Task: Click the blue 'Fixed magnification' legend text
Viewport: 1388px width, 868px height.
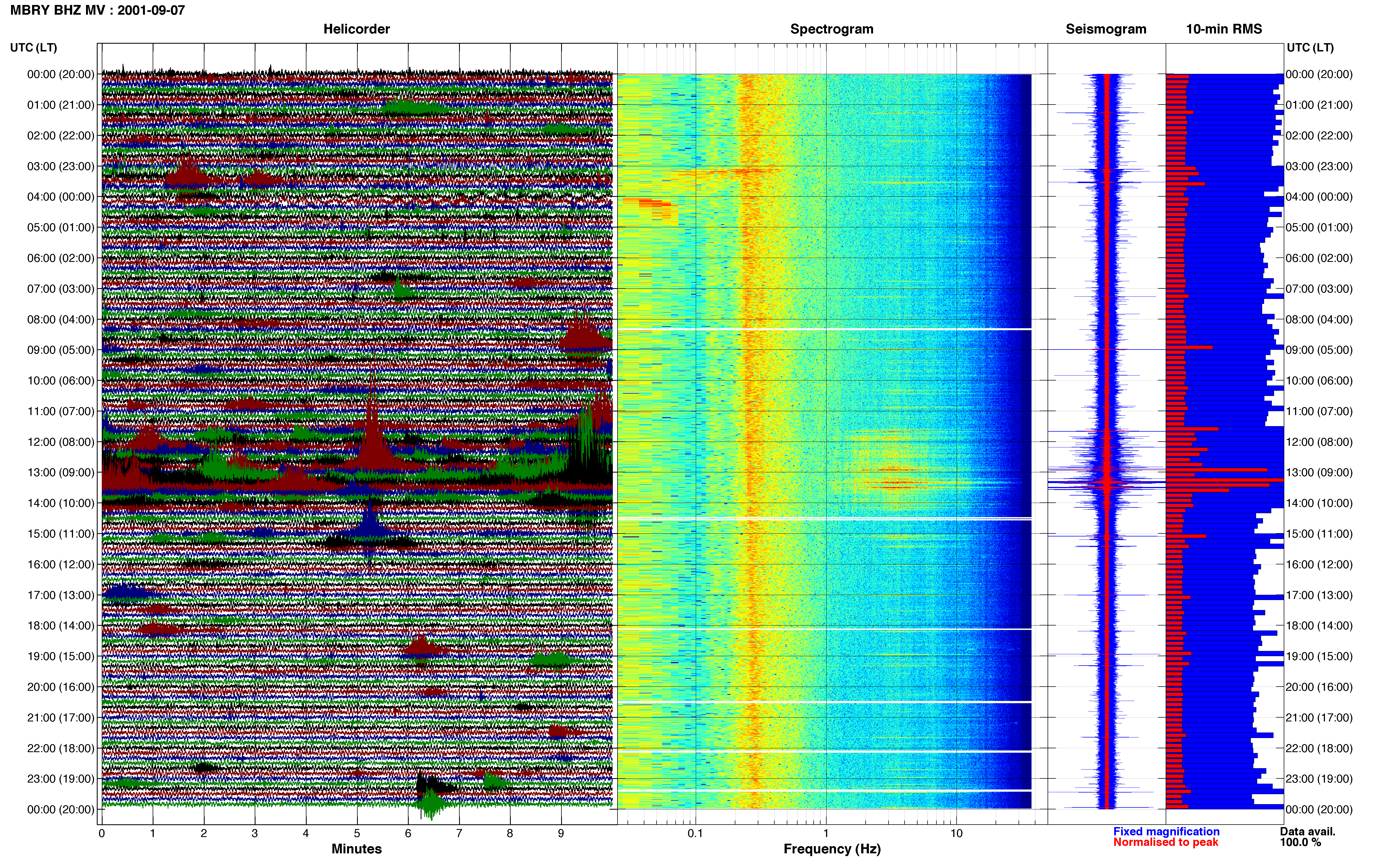Action: (x=1166, y=831)
